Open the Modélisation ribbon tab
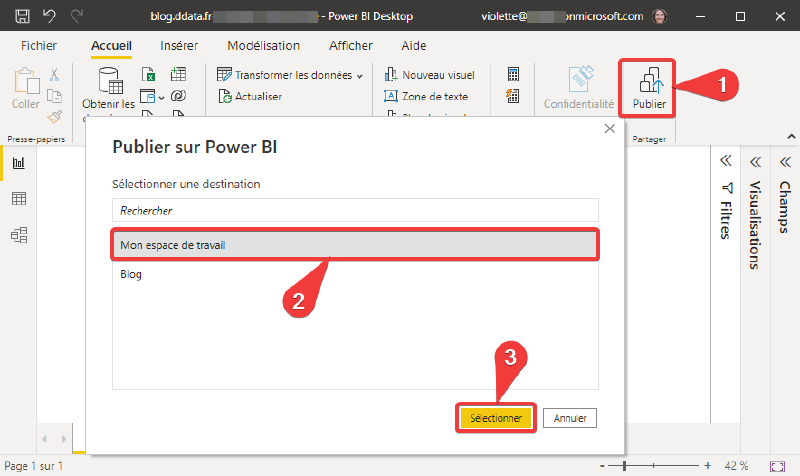 click(263, 45)
